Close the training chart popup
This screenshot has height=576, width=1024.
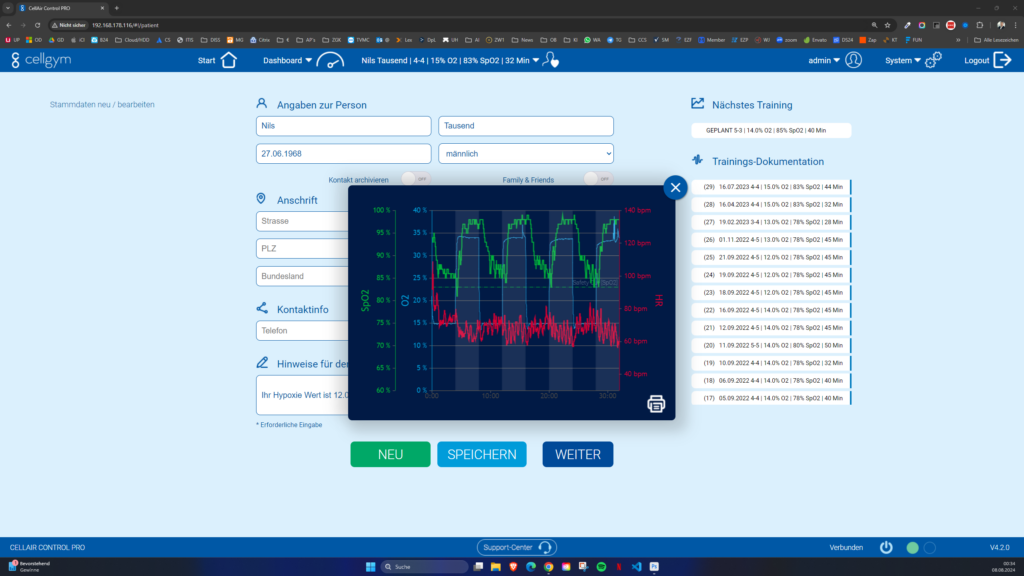pyautogui.click(x=675, y=187)
